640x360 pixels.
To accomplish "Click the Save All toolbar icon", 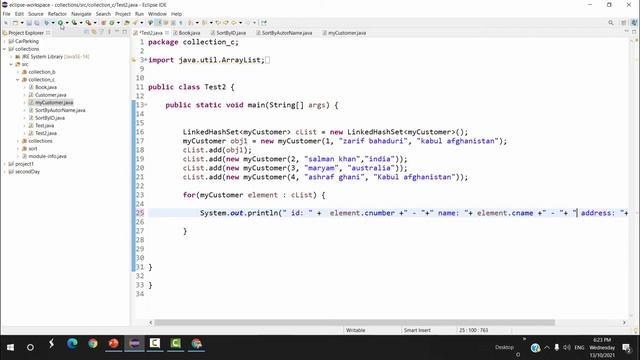I will point(37,23).
